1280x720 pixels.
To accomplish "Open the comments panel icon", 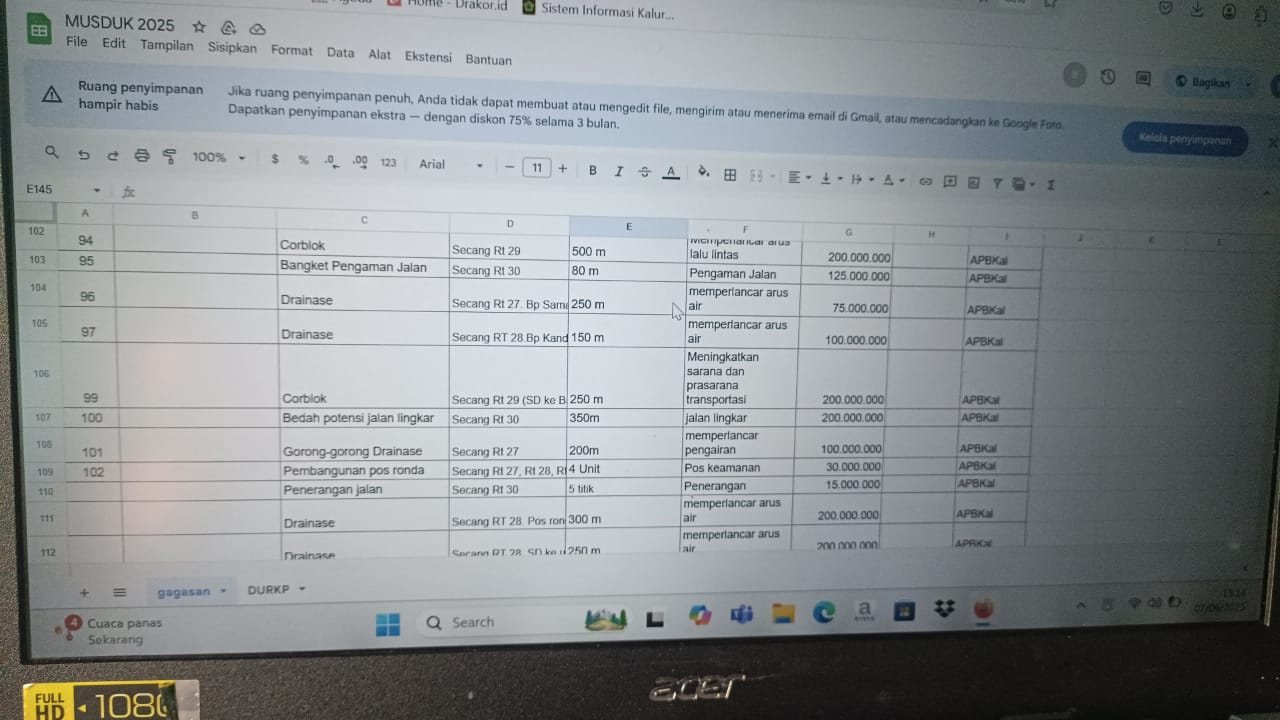I will pos(1142,78).
